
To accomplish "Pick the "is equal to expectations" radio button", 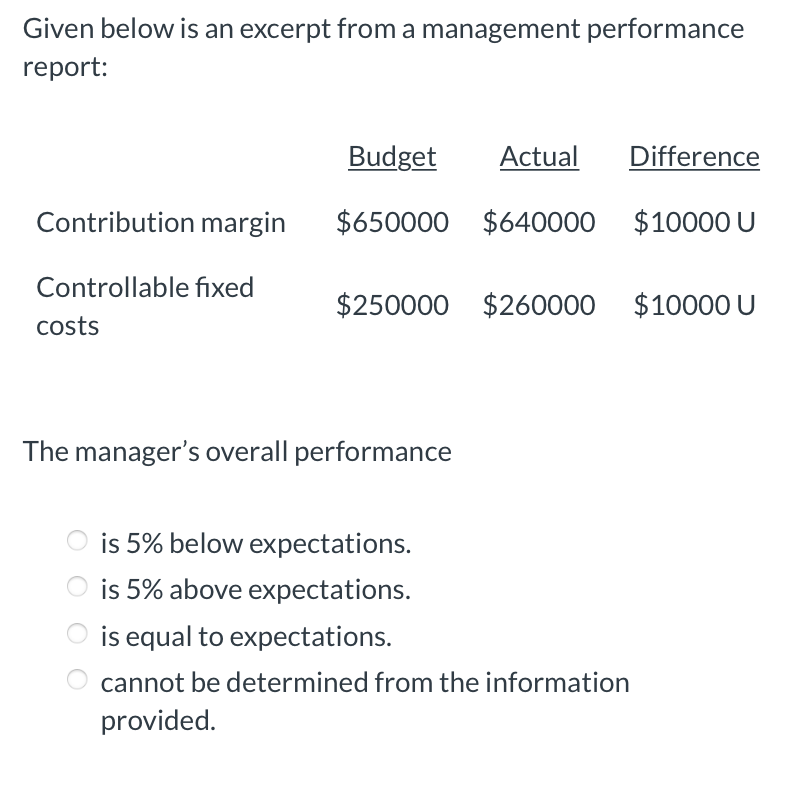I will pos(78,635).
